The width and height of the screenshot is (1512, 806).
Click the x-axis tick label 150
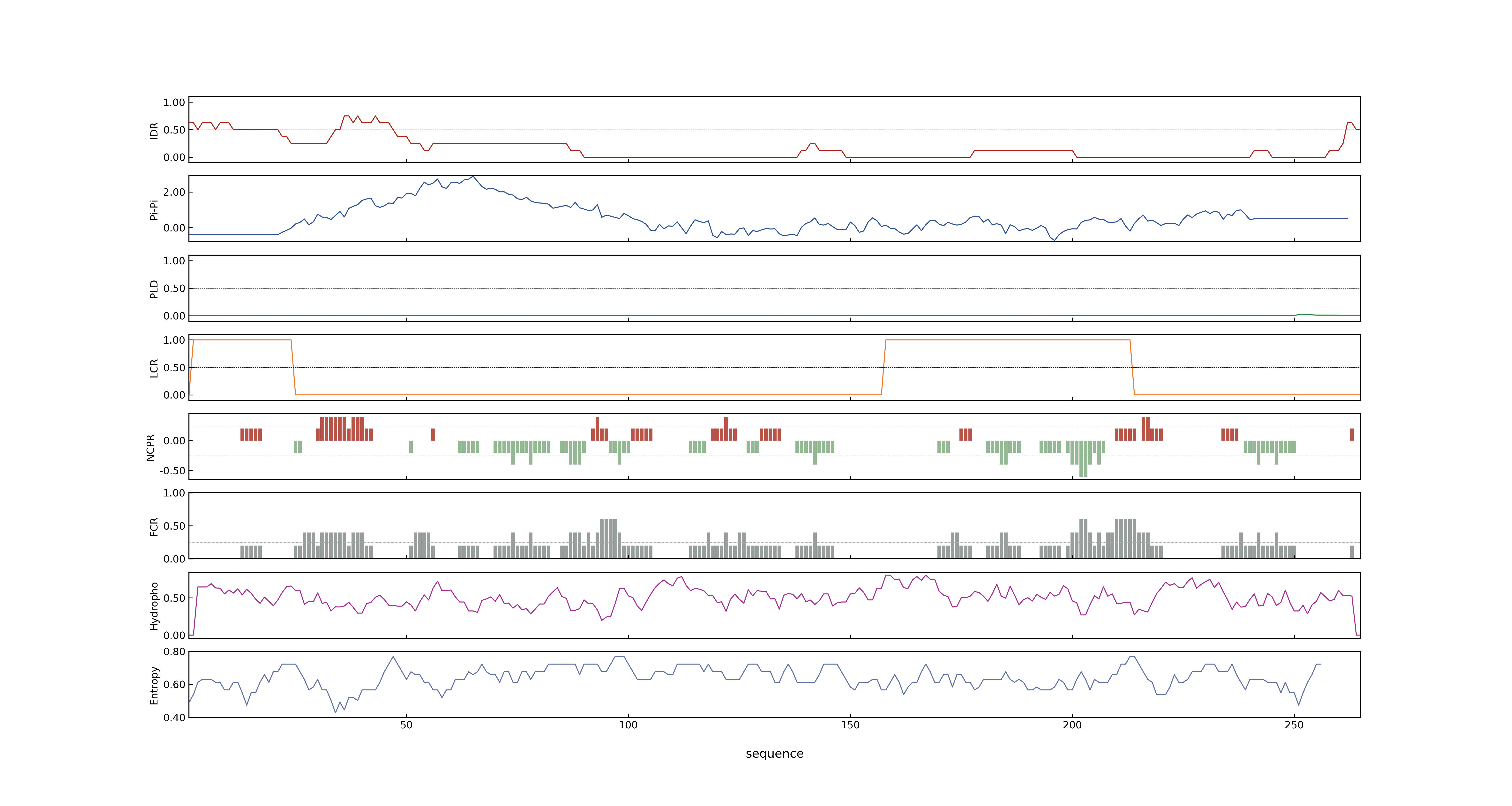click(x=850, y=725)
